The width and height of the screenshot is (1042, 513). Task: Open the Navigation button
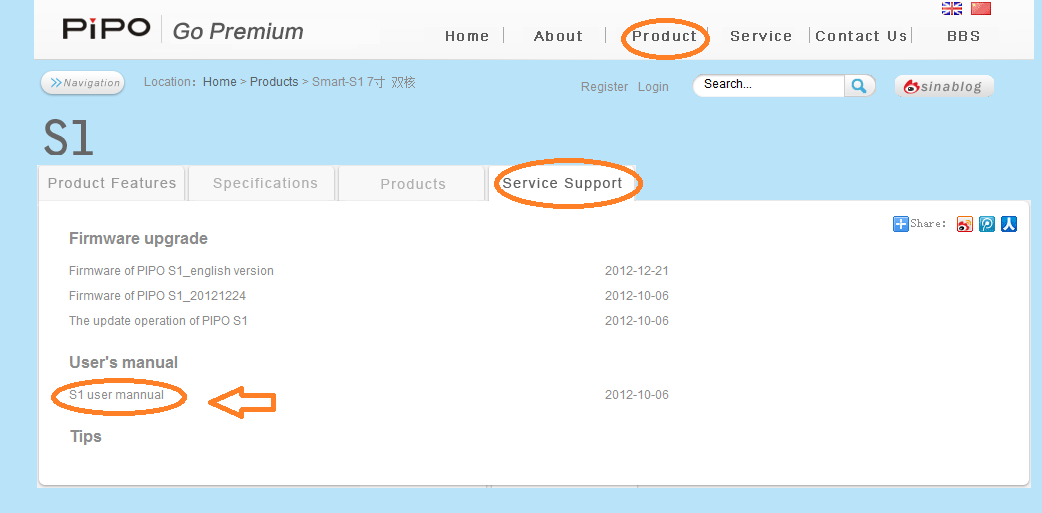(83, 83)
